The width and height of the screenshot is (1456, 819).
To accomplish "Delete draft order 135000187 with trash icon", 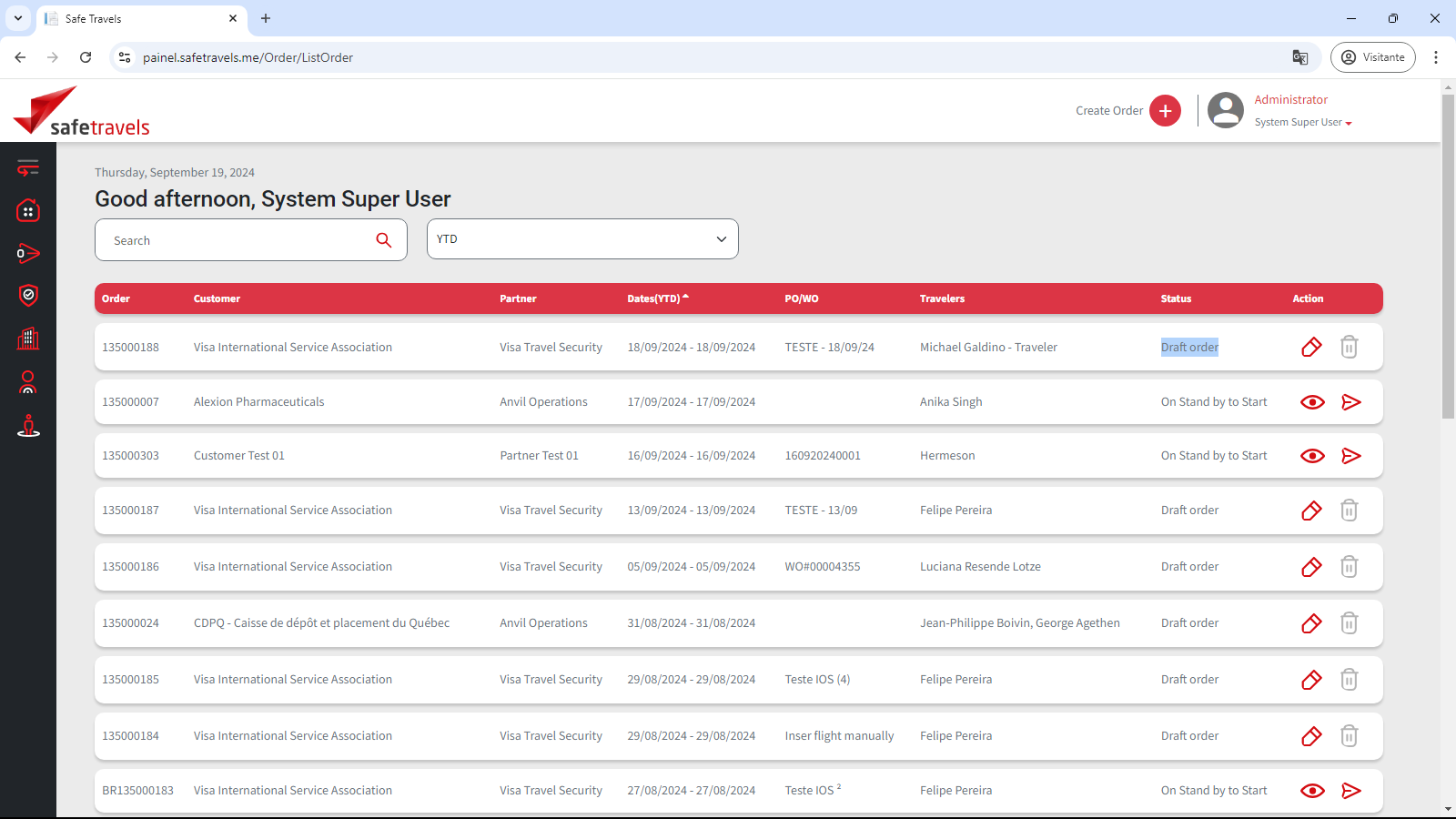I will tap(1349, 511).
